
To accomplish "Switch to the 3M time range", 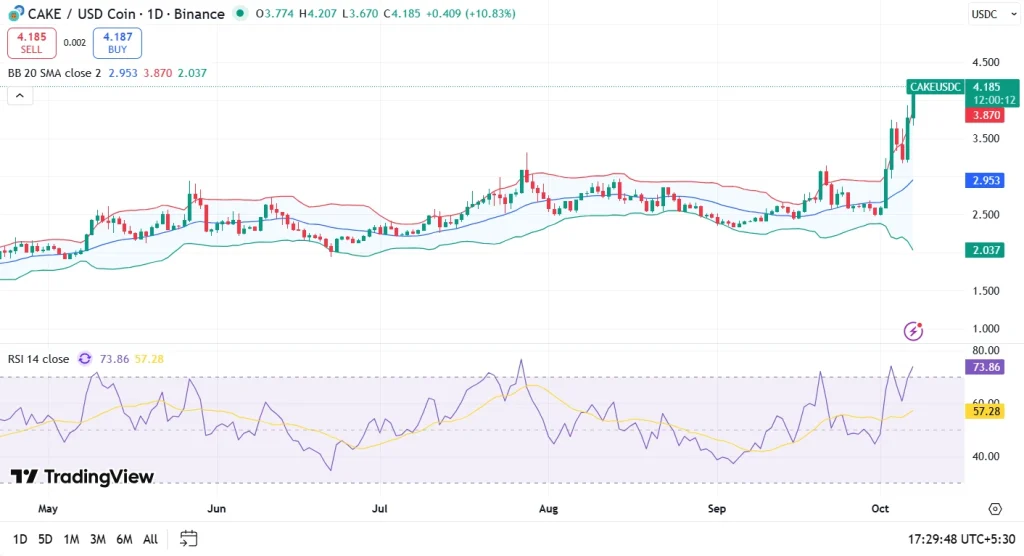I will coord(98,539).
